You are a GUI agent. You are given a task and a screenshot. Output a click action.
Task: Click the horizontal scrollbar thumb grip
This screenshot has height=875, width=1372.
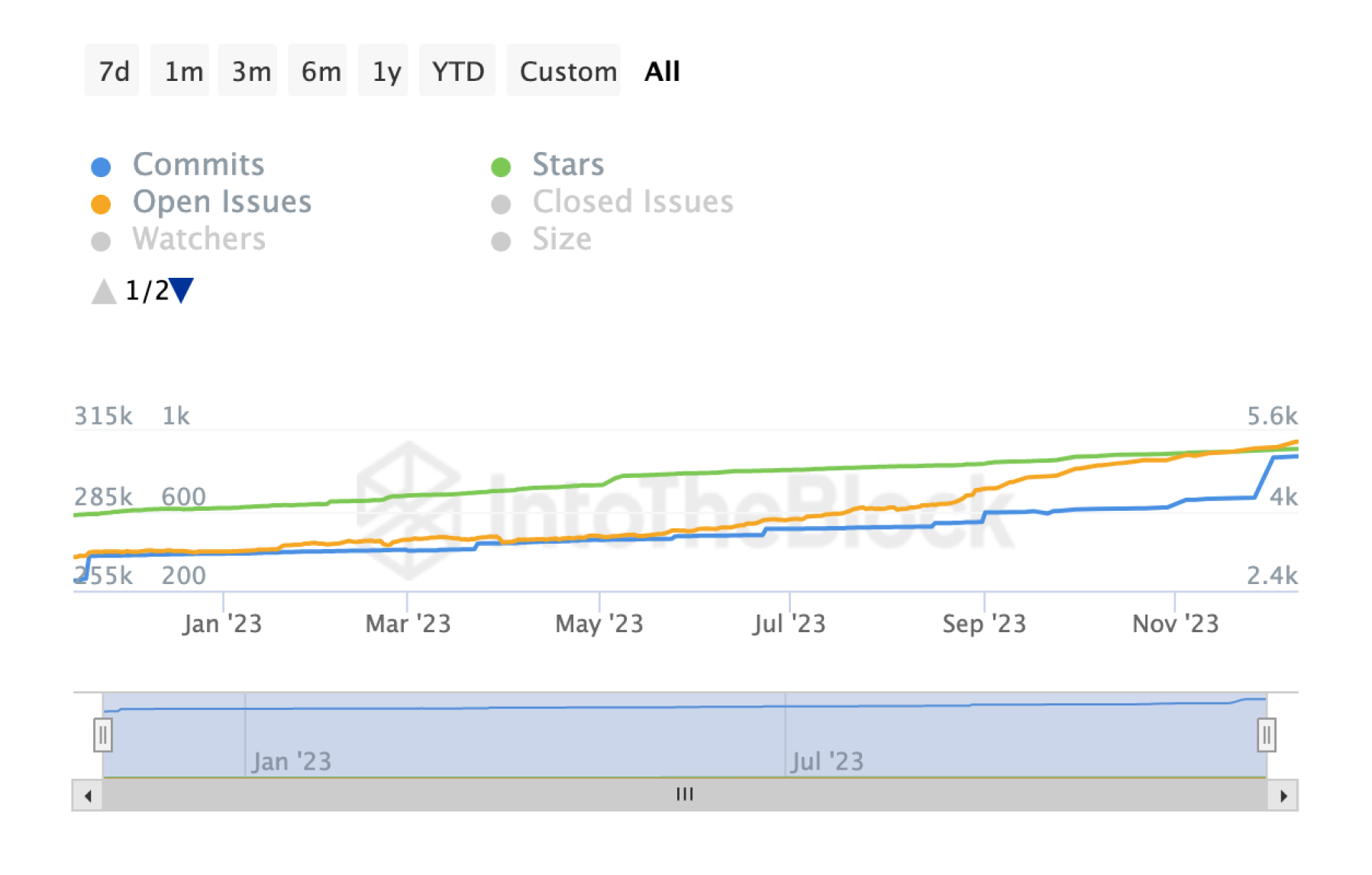coord(685,795)
